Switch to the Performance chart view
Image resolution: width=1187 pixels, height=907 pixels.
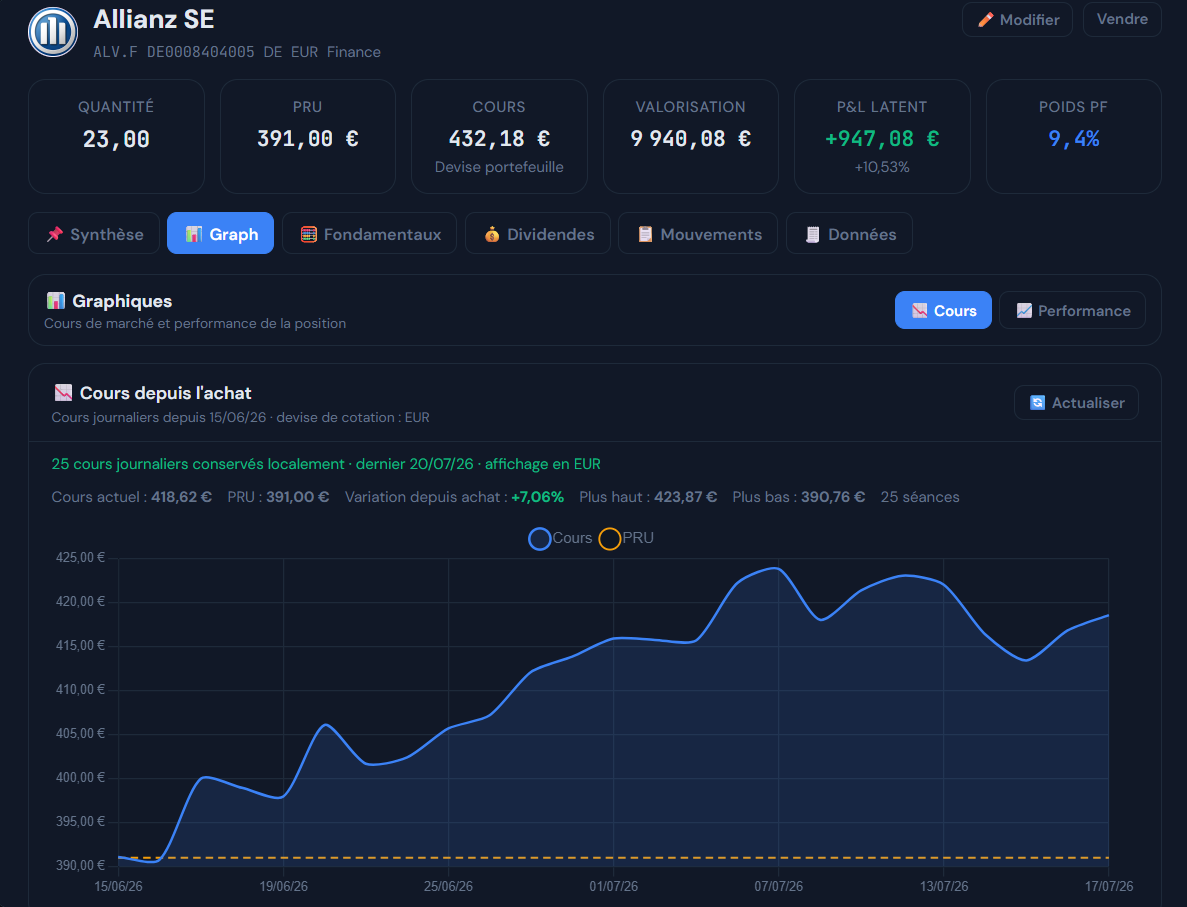1072,310
